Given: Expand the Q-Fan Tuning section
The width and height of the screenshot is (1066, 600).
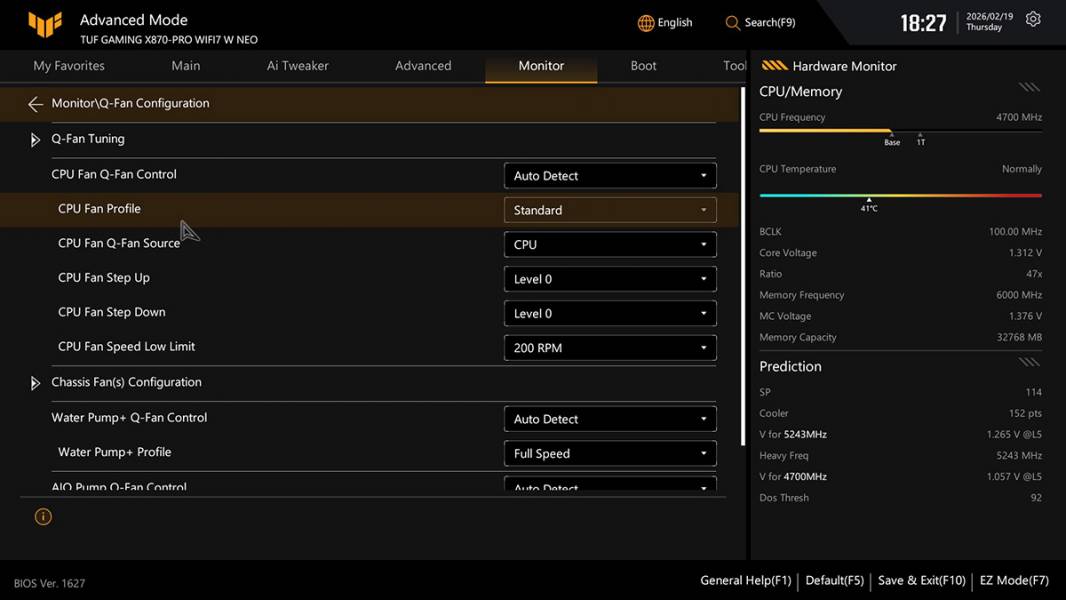Looking at the screenshot, I should point(36,140).
